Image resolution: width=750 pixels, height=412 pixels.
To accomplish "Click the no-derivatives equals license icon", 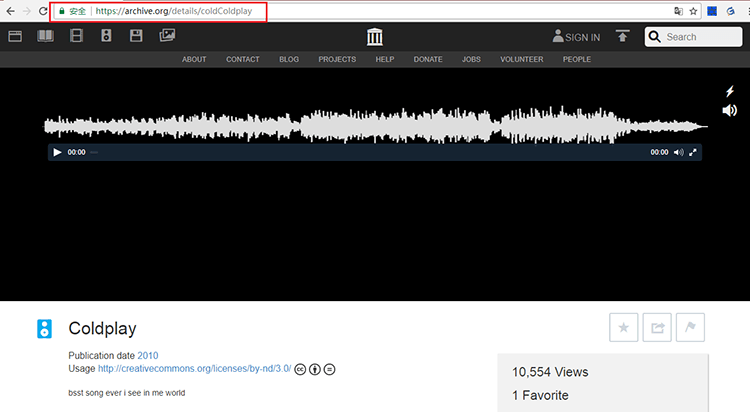I will (x=330, y=369).
